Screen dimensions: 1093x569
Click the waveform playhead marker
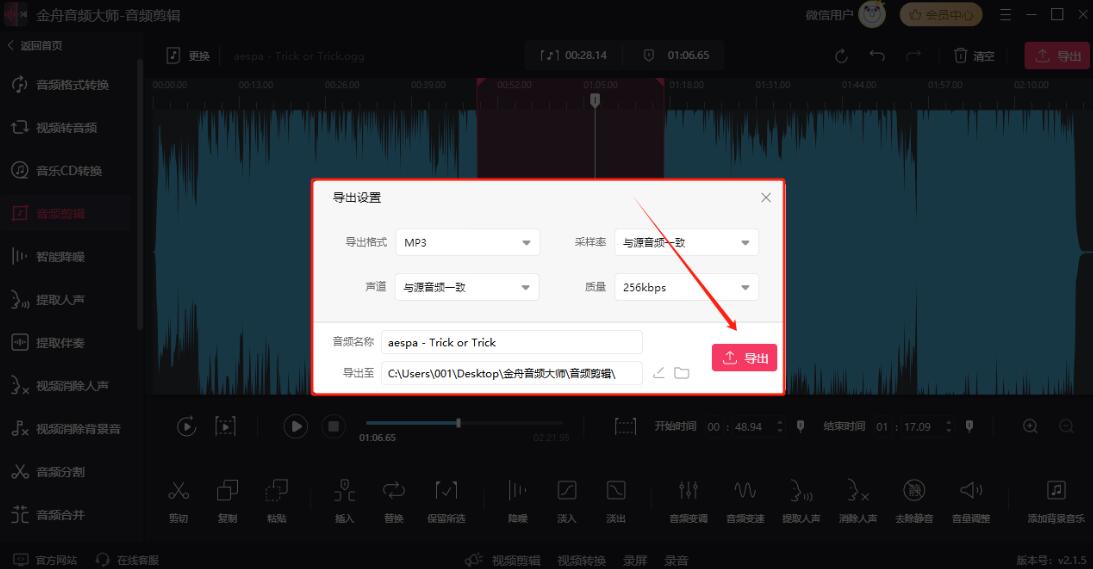(x=595, y=100)
